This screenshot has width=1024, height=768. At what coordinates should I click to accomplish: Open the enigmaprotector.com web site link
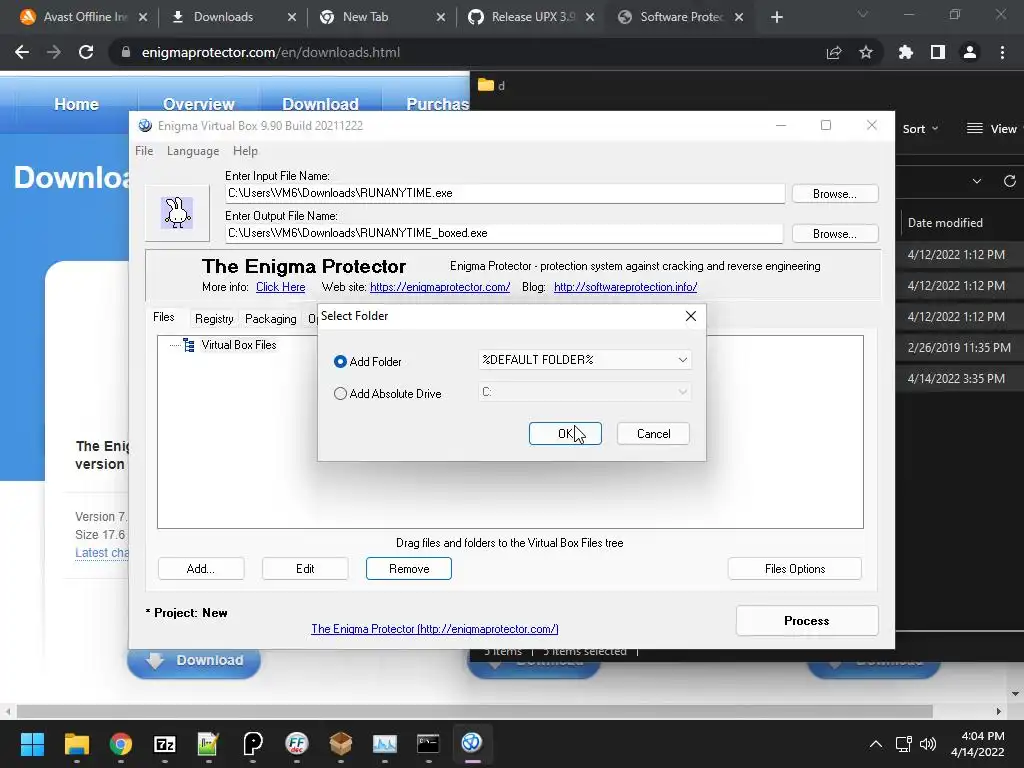point(440,287)
